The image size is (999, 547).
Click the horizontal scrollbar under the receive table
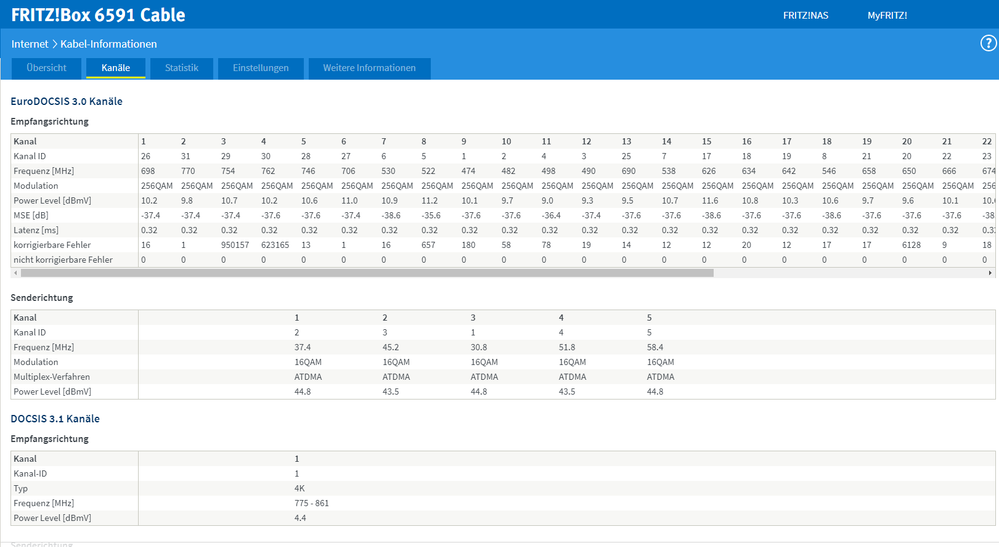click(367, 273)
